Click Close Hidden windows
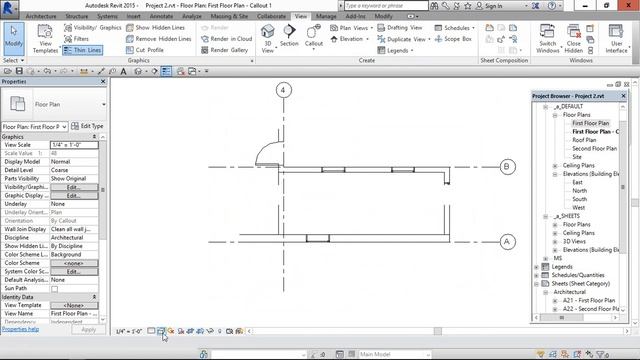The height and width of the screenshot is (360, 640). (573, 39)
